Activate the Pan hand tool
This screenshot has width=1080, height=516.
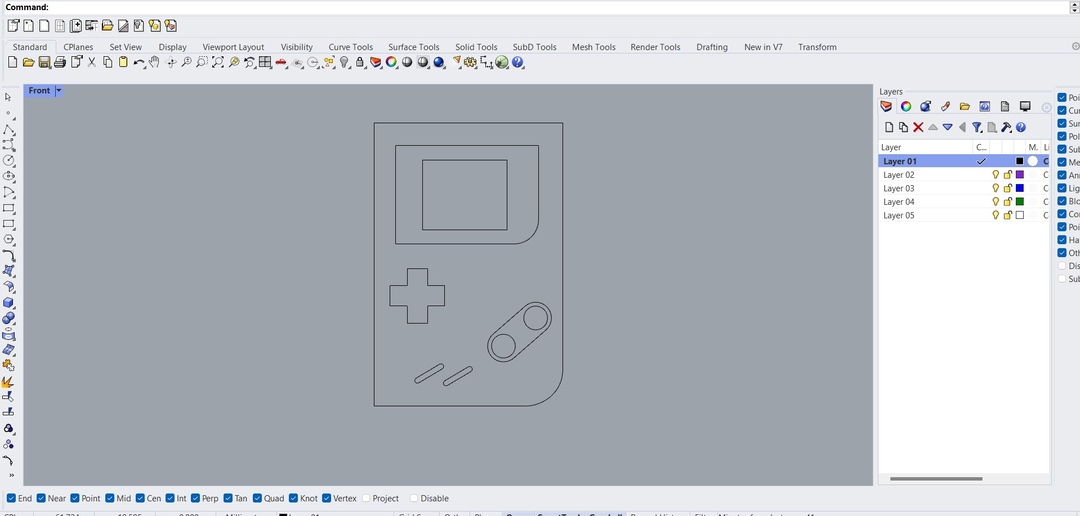[x=154, y=63]
